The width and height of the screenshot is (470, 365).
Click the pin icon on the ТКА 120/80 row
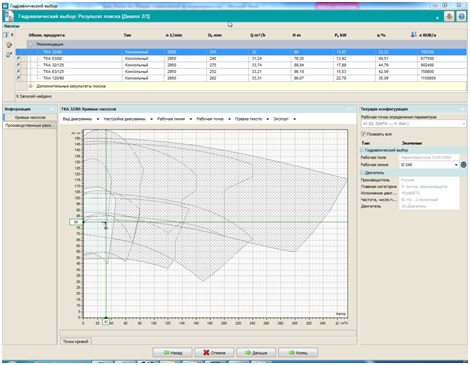tap(18, 78)
